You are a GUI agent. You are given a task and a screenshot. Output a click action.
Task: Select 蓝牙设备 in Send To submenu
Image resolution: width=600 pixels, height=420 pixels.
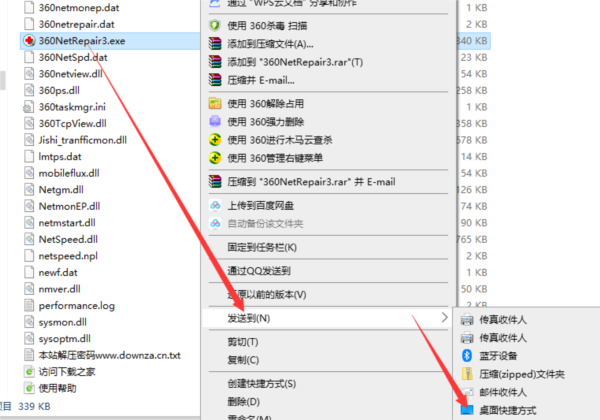pyautogui.click(x=527, y=356)
